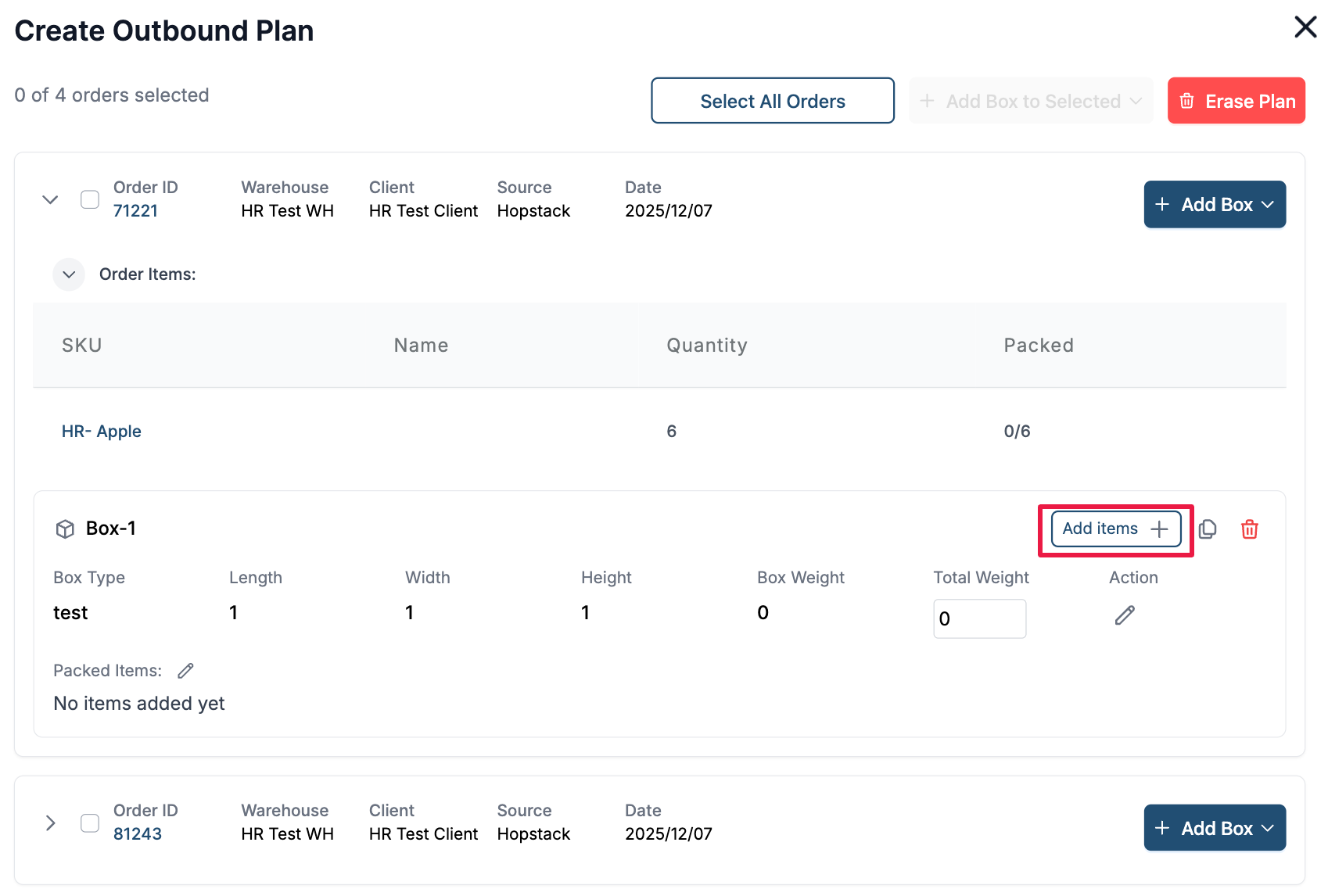The width and height of the screenshot is (1328, 896).
Task: Open the HR- Apple SKU link
Action: click(102, 432)
